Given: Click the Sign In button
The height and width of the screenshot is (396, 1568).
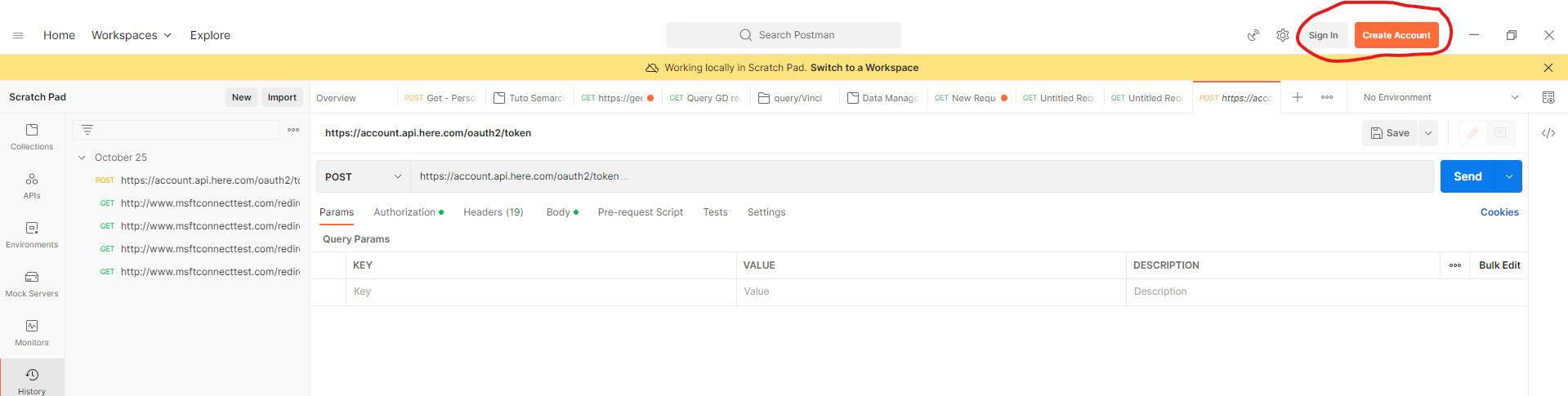Looking at the screenshot, I should [x=1323, y=35].
